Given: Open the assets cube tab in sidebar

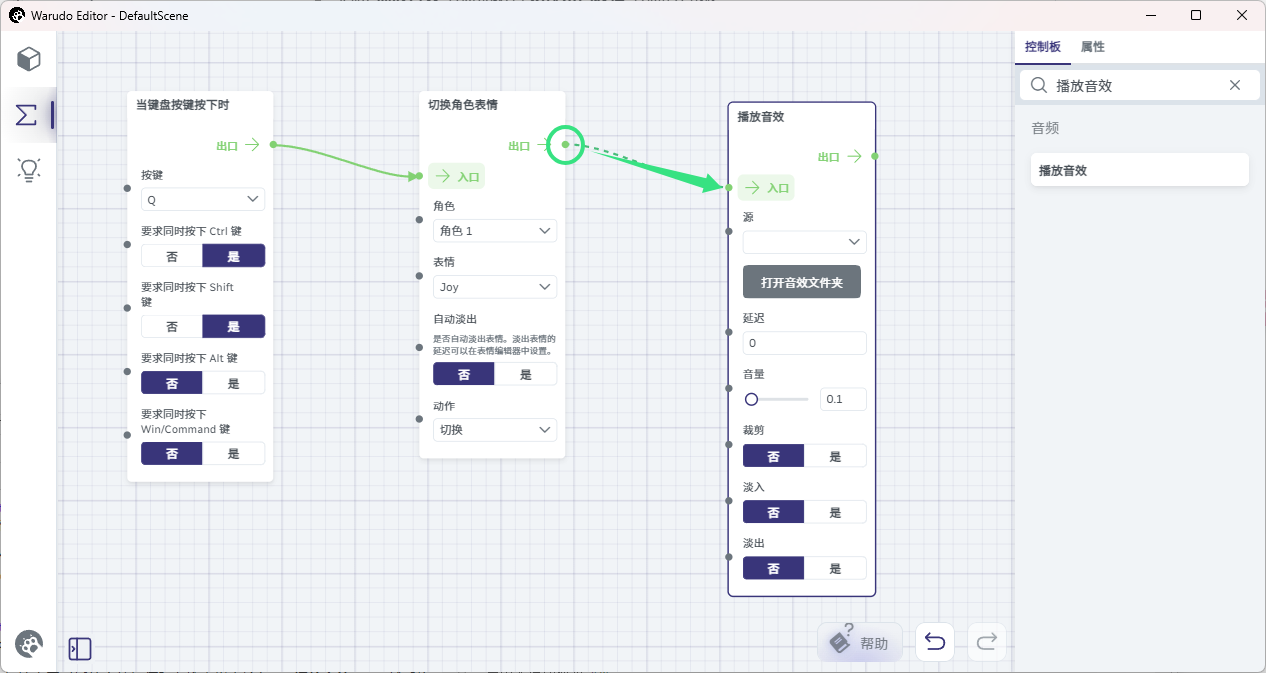Looking at the screenshot, I should pos(29,59).
